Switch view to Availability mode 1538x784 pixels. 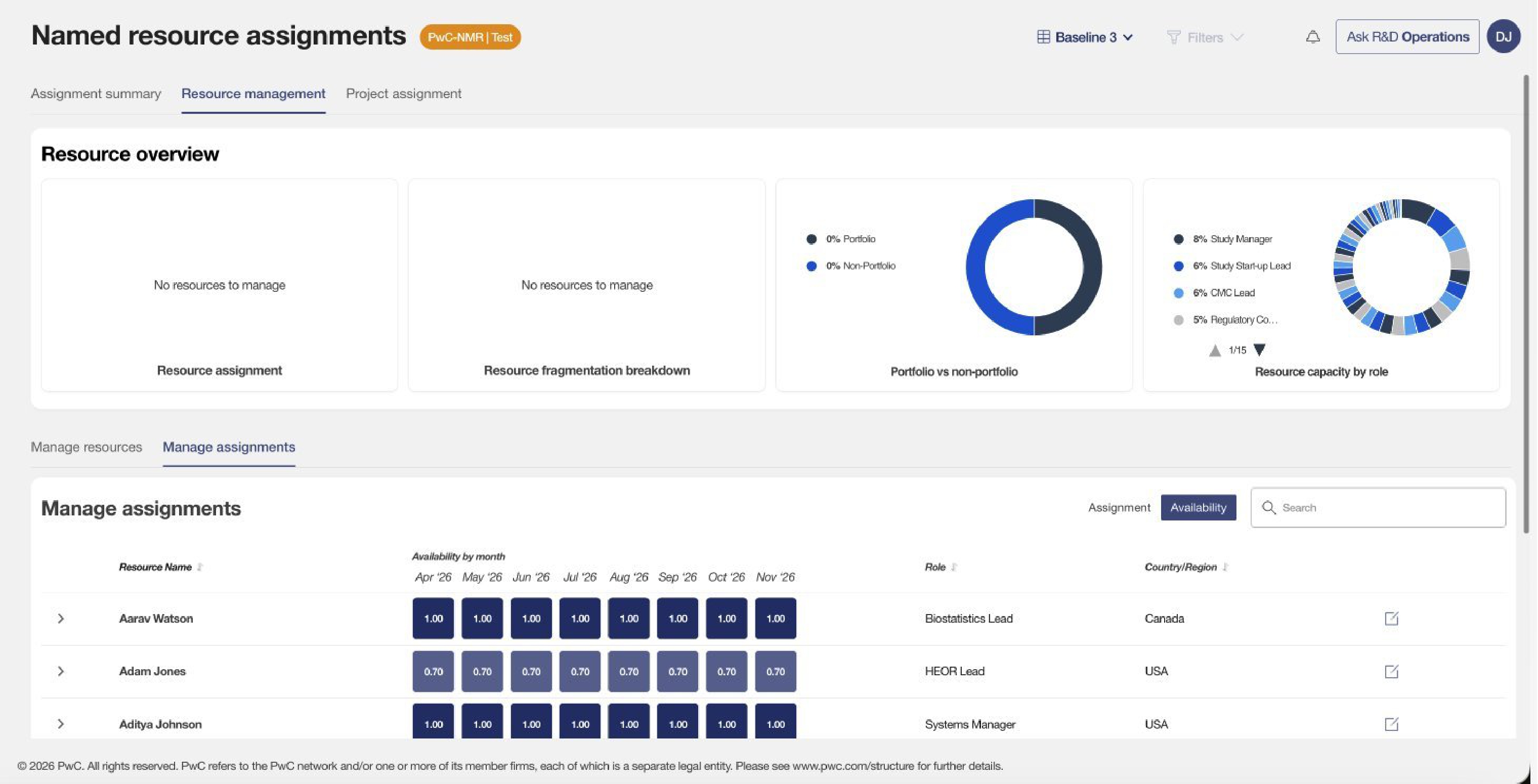(1198, 507)
